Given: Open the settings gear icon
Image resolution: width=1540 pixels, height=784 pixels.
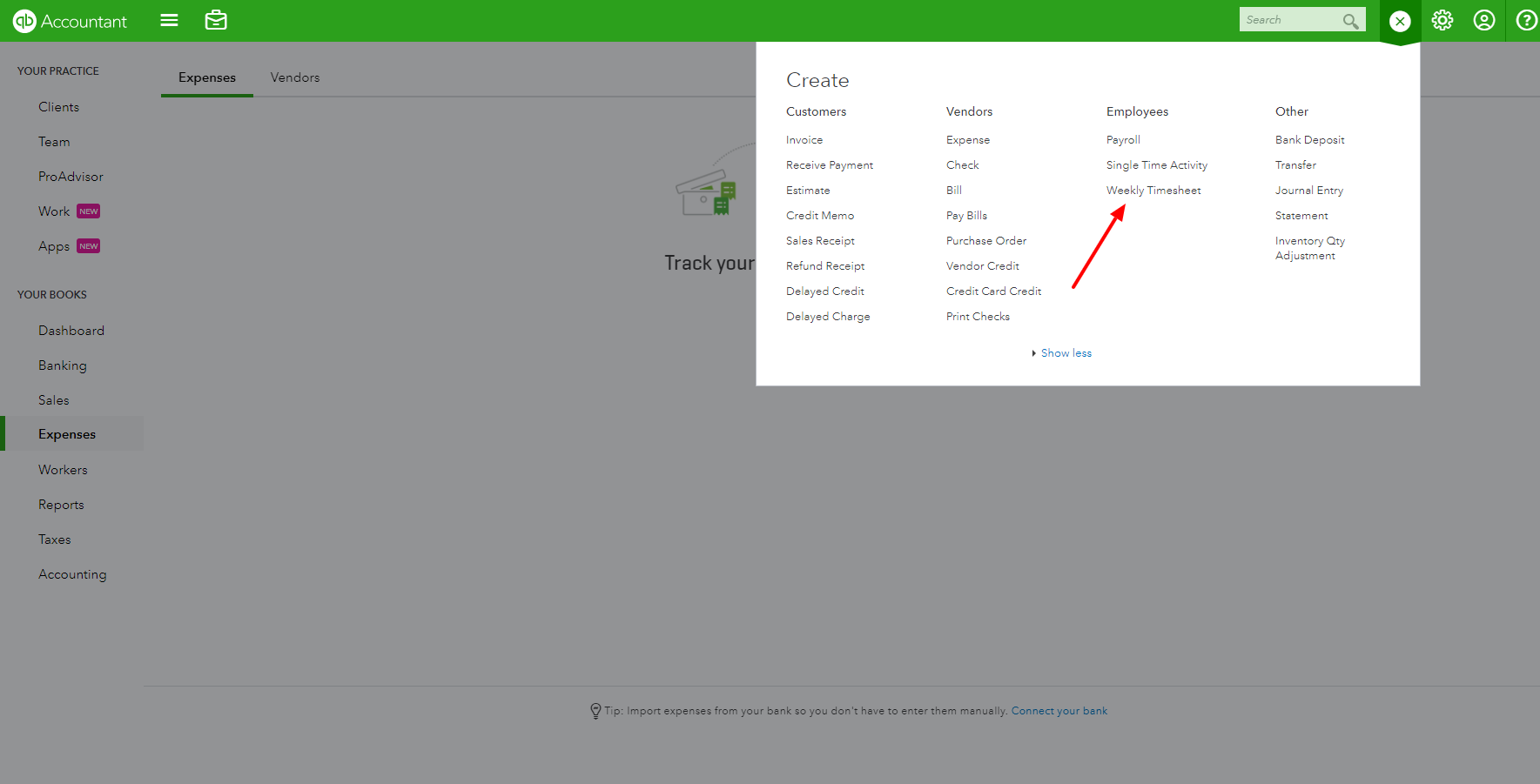Looking at the screenshot, I should point(1442,20).
